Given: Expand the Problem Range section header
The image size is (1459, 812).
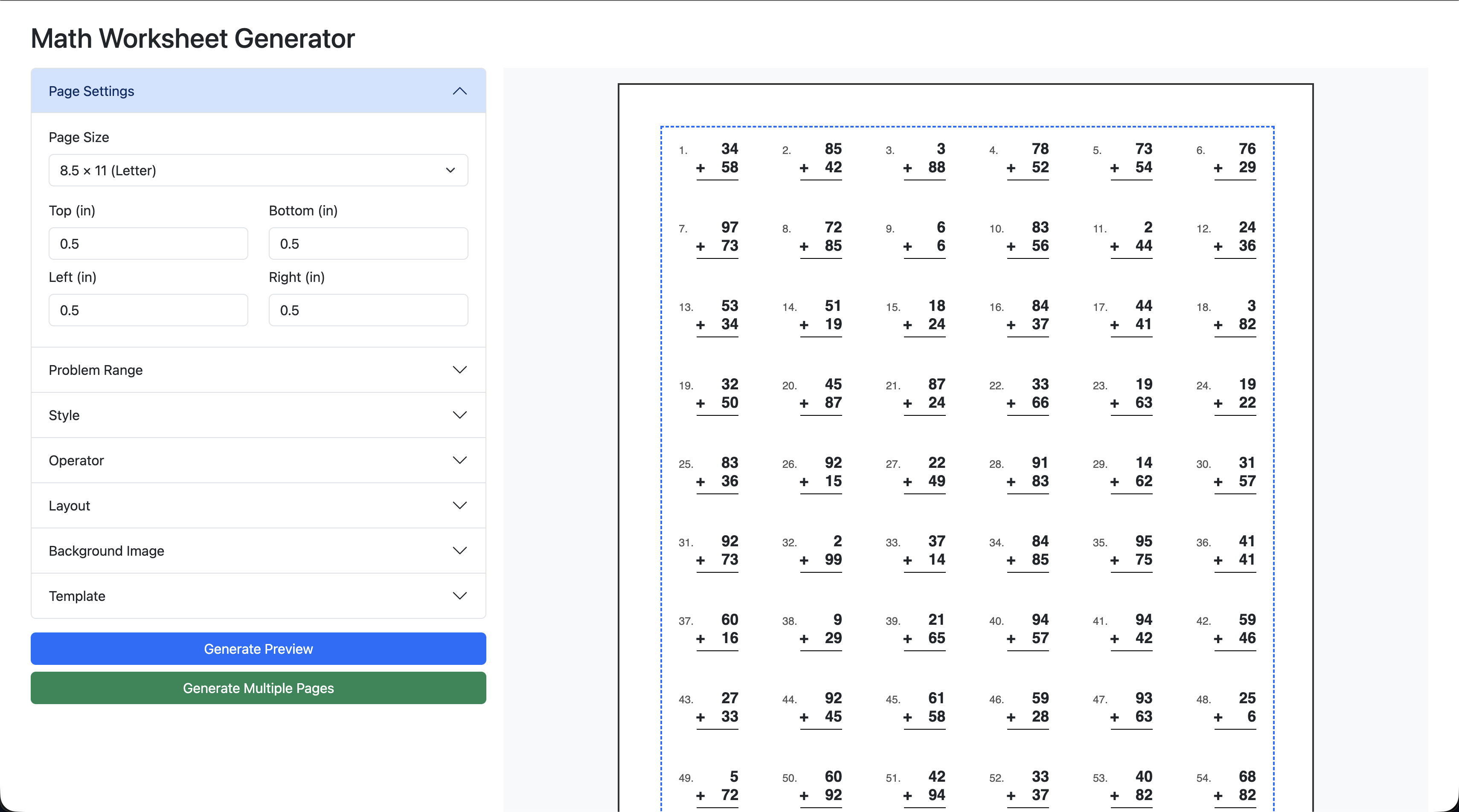Looking at the screenshot, I should point(95,370).
